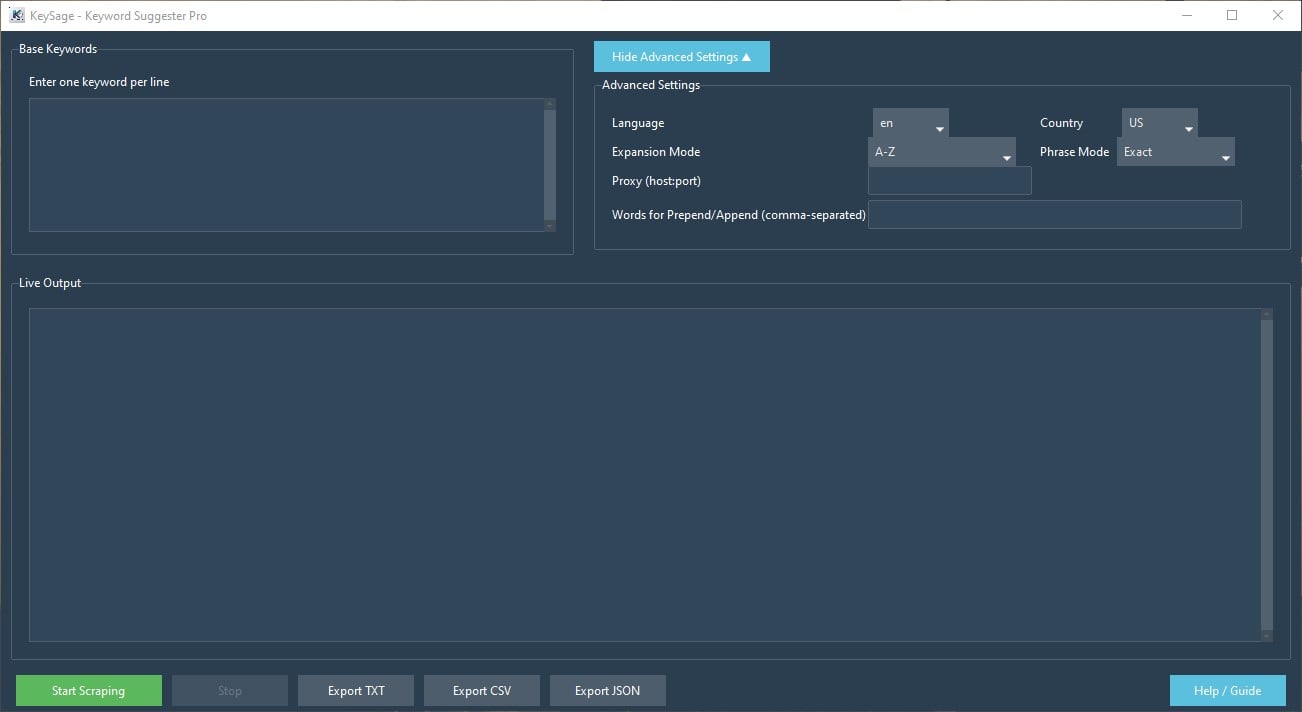Click the maximize window button
1302x712 pixels.
coord(1233,15)
